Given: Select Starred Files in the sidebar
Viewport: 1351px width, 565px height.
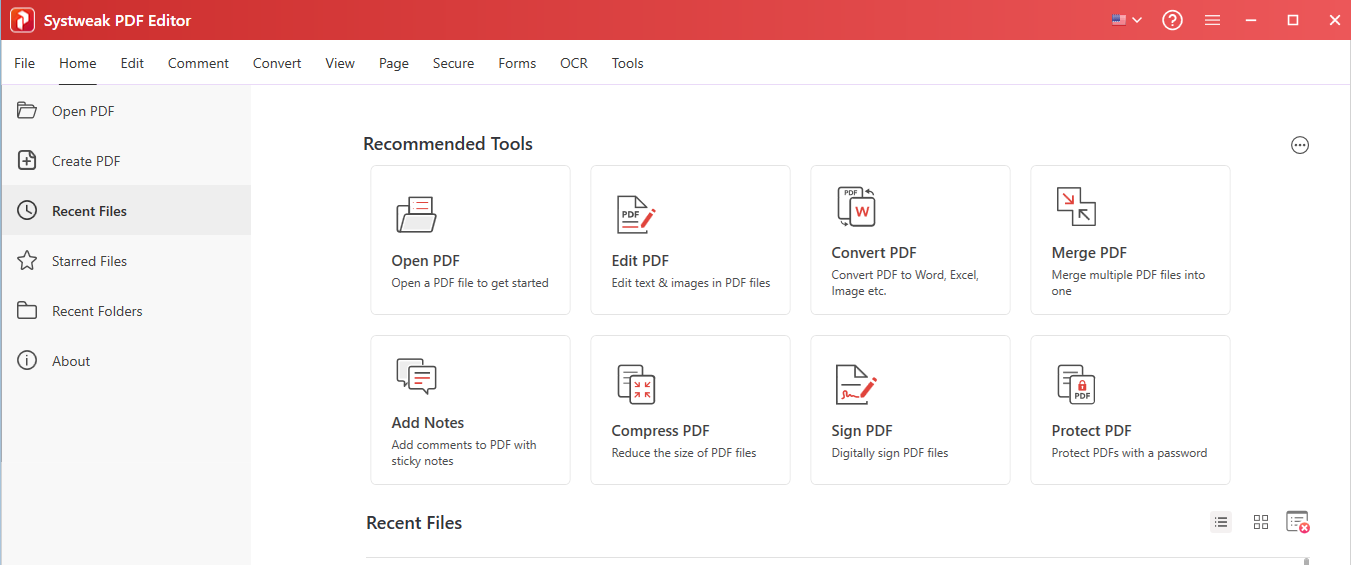Looking at the screenshot, I should 89,261.
